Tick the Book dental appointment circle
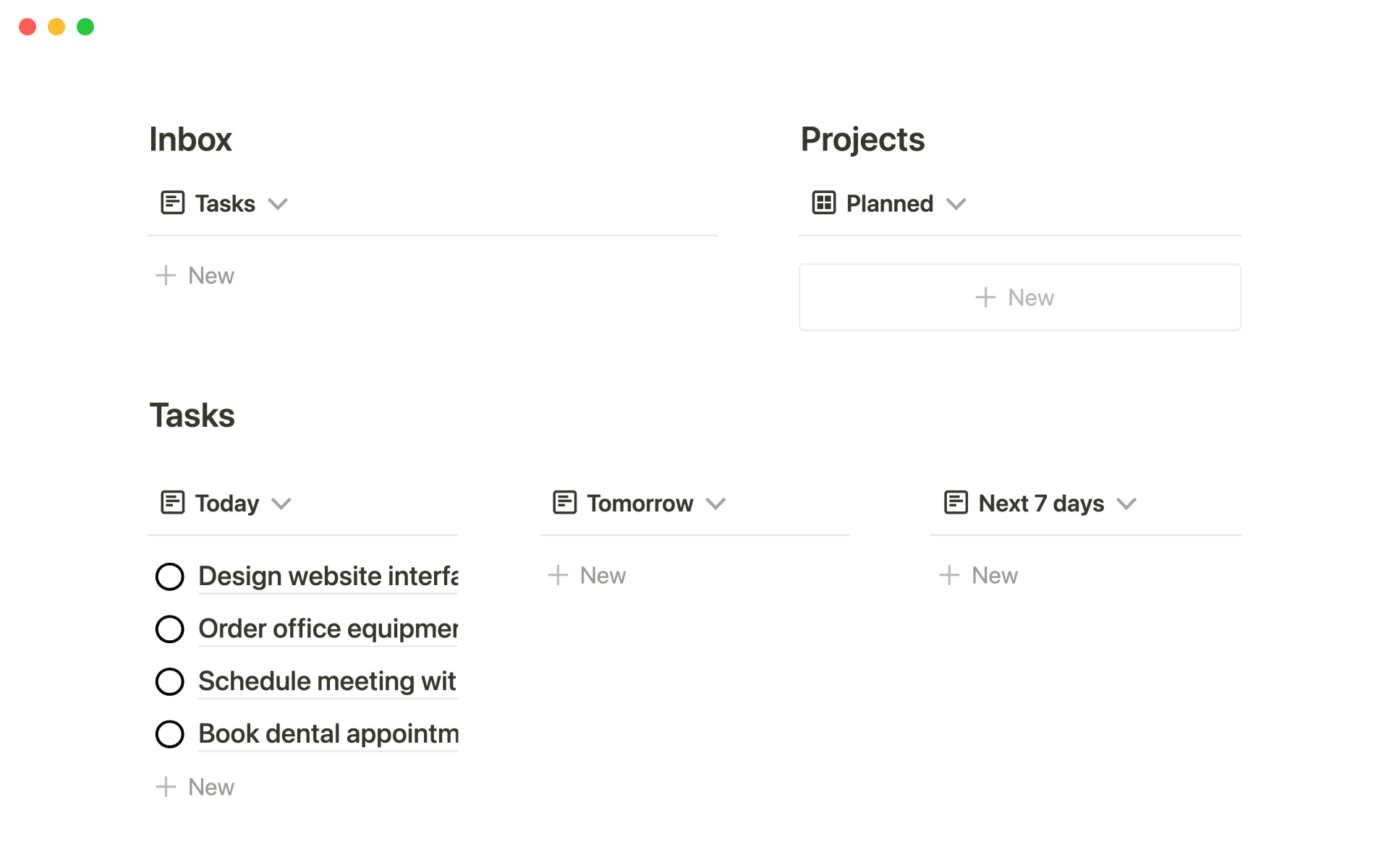Viewport: 1389px width, 868px height. (x=170, y=734)
